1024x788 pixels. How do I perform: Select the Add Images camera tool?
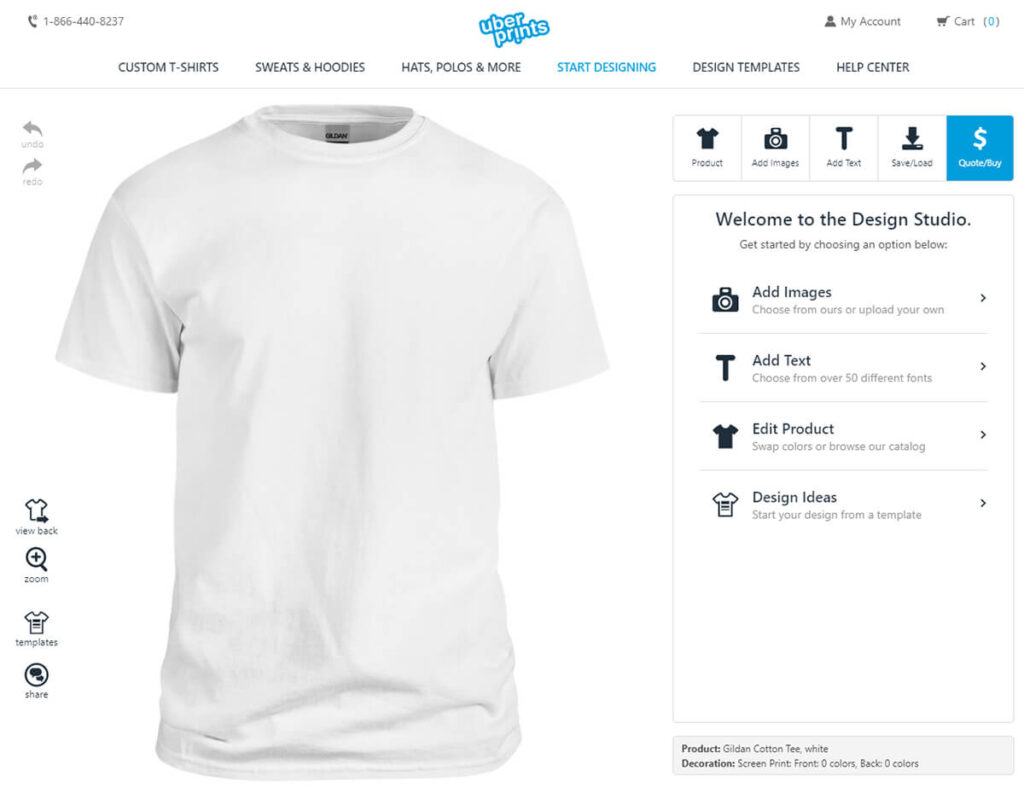775,148
